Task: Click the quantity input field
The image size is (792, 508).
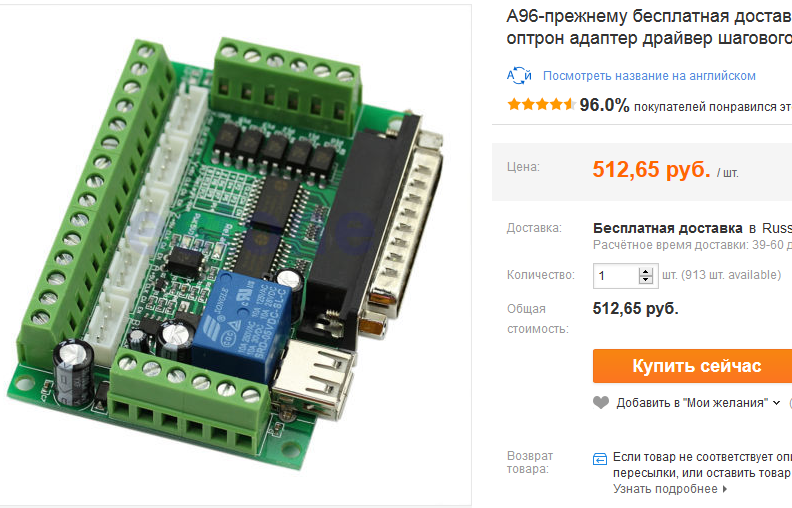Action: pyautogui.click(x=615, y=275)
